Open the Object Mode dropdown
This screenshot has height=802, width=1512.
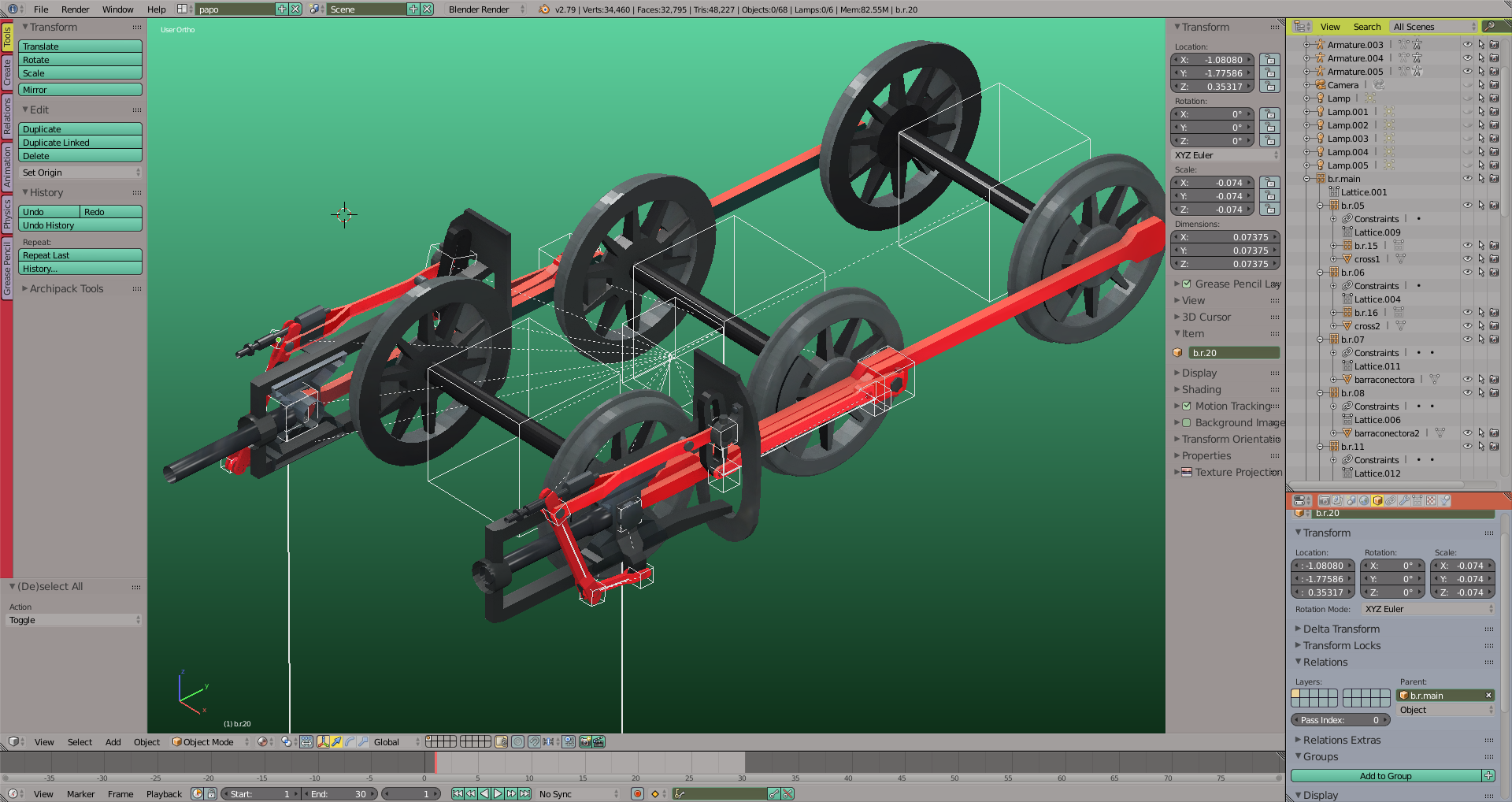(x=210, y=741)
